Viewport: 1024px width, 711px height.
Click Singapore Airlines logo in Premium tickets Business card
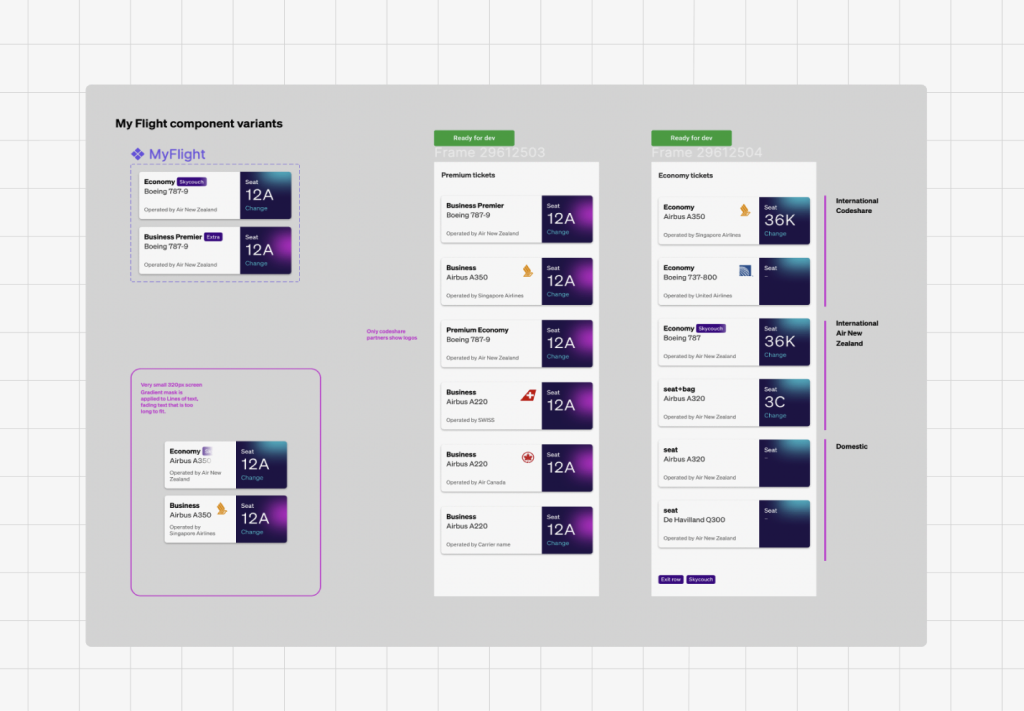pyautogui.click(x=528, y=271)
